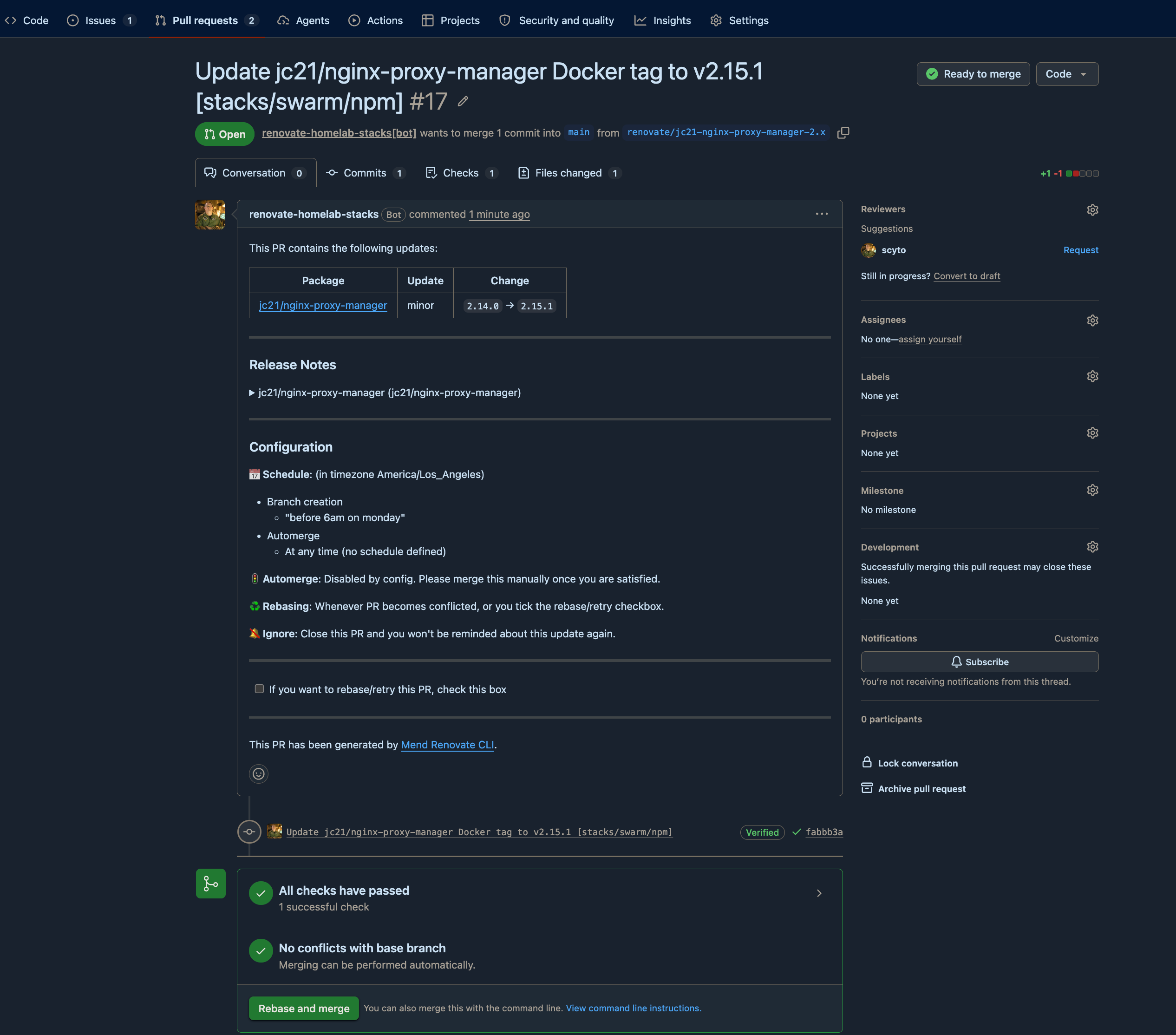Open Labels gear settings

[x=1092, y=376]
